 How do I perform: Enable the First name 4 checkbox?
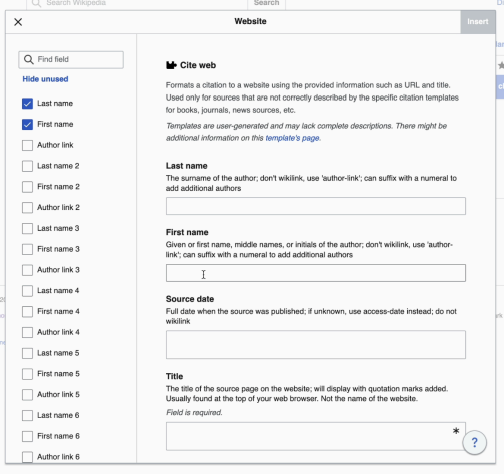27,311
